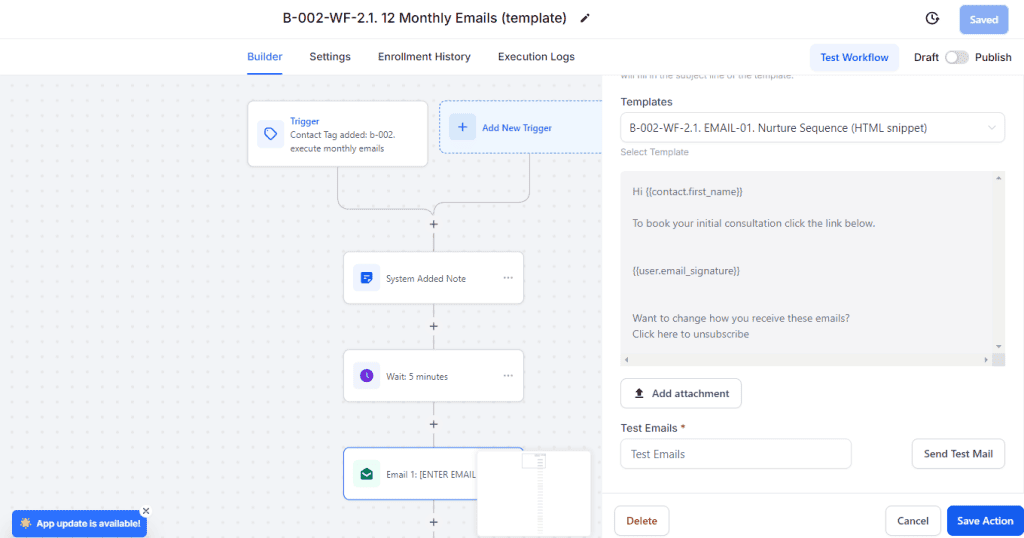The width and height of the screenshot is (1024, 538).
Task: Open Wait 5 minutes options menu
Action: 508,375
